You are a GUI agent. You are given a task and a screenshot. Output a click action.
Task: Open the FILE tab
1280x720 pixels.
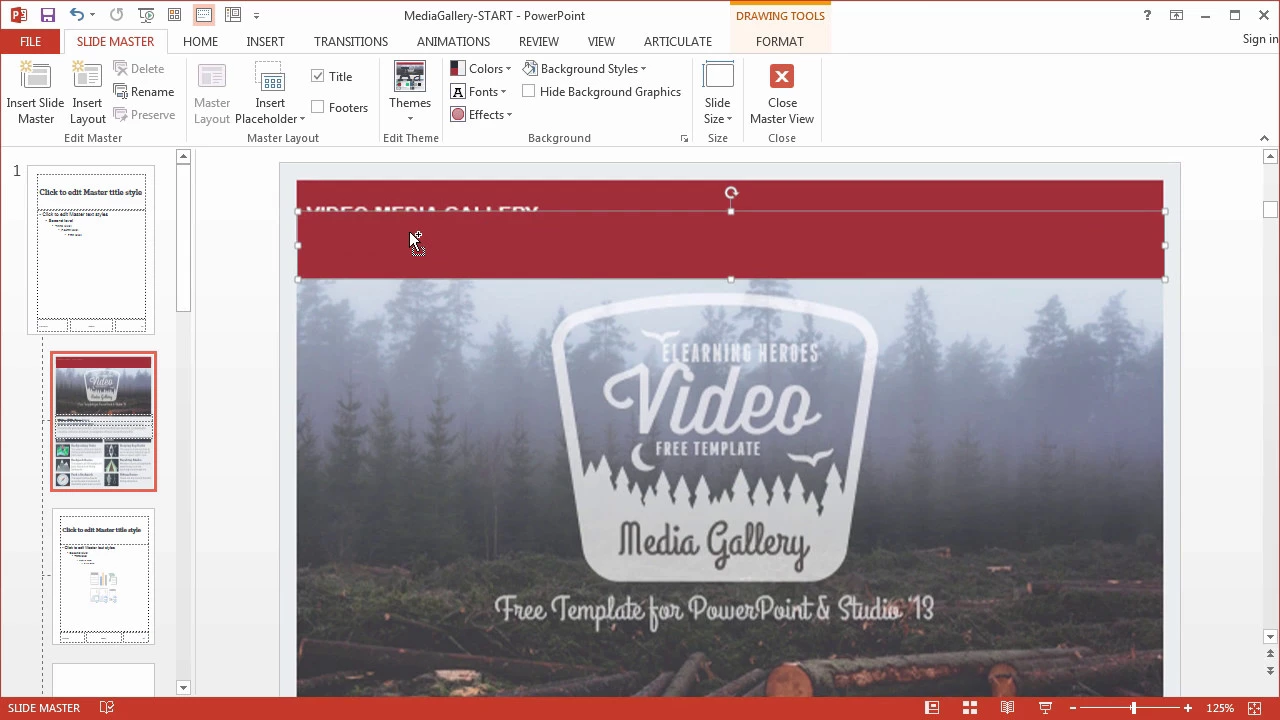tap(31, 41)
